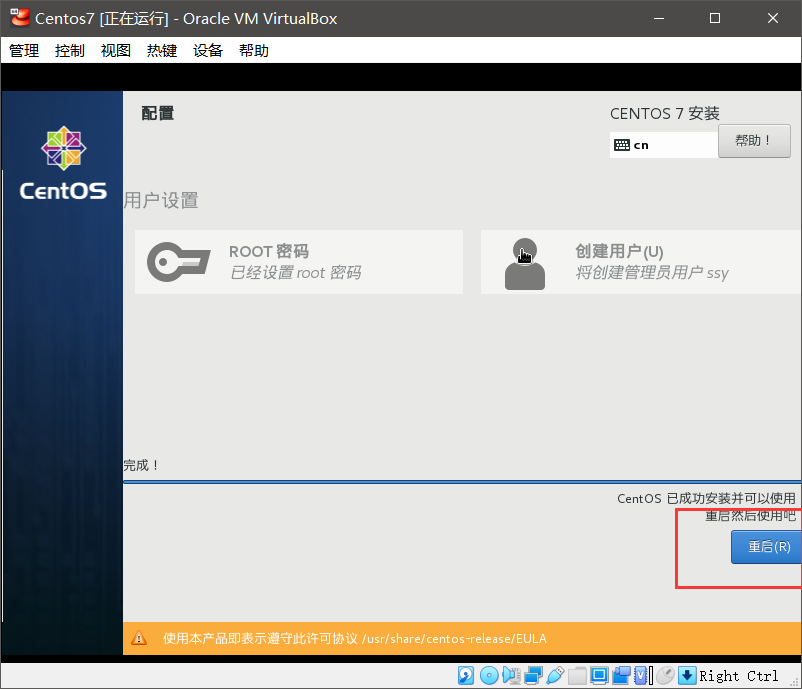Click the shared folders status icon
This screenshot has width=802, height=689.
(577, 675)
